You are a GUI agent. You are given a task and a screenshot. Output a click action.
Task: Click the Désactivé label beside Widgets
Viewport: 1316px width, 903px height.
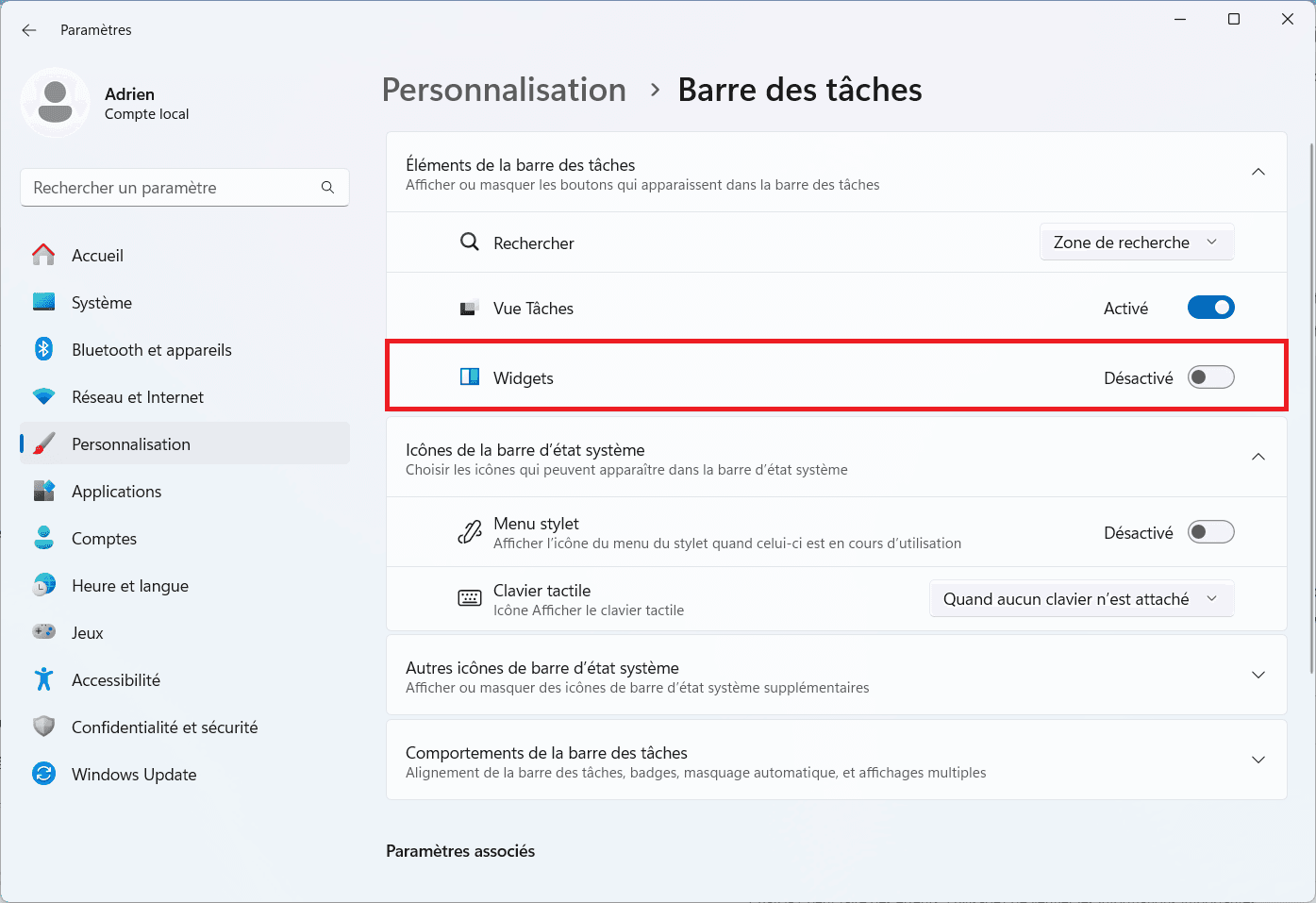(1139, 377)
